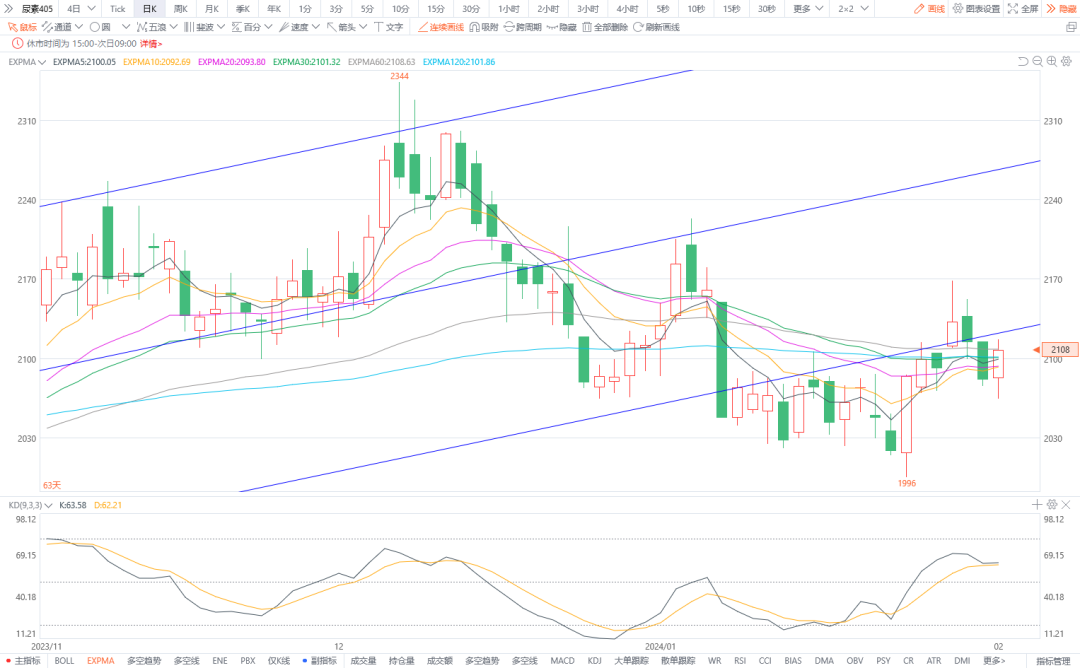
Task: Toggle 跨周期 cross-period drawings
Action: pyautogui.click(x=522, y=27)
